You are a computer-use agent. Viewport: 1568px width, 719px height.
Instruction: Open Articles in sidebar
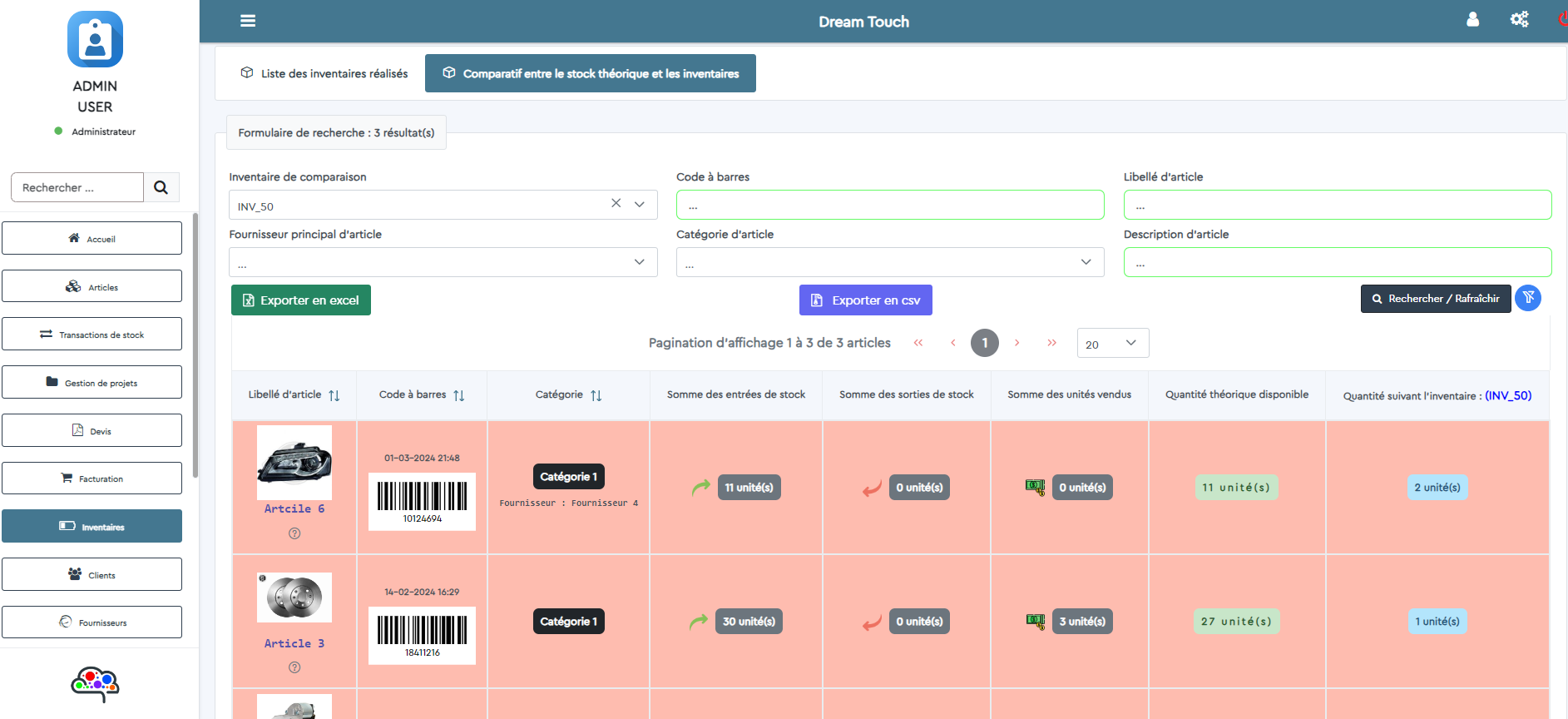92,286
